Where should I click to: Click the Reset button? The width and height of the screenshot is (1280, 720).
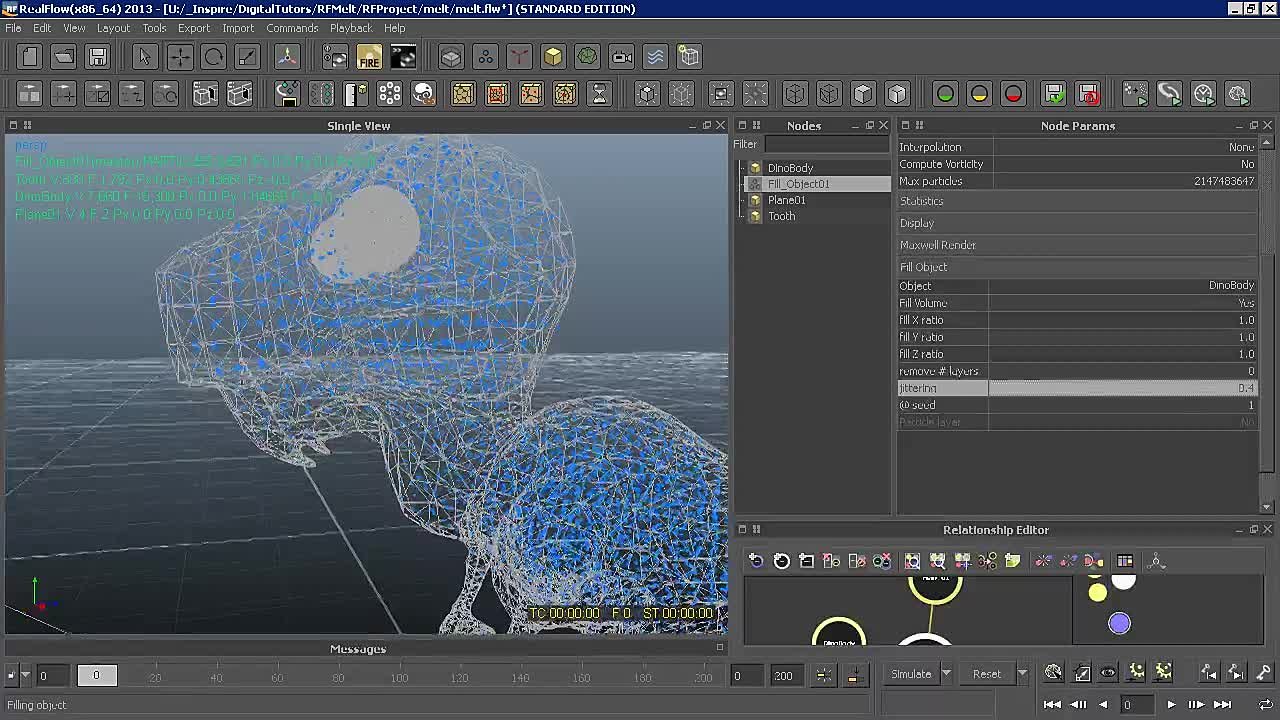pos(985,673)
